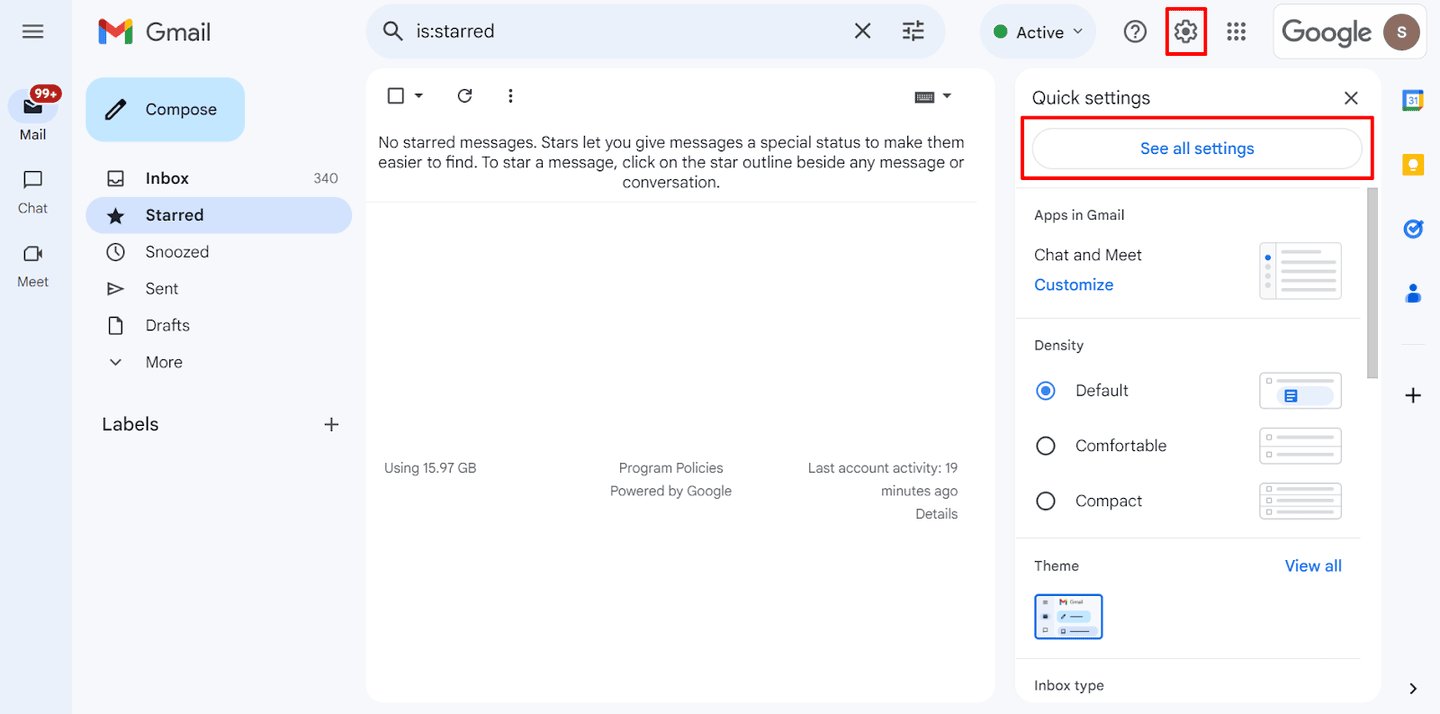Image resolution: width=1440 pixels, height=714 pixels.
Task: Select Comfortable density radio button
Action: click(1046, 446)
